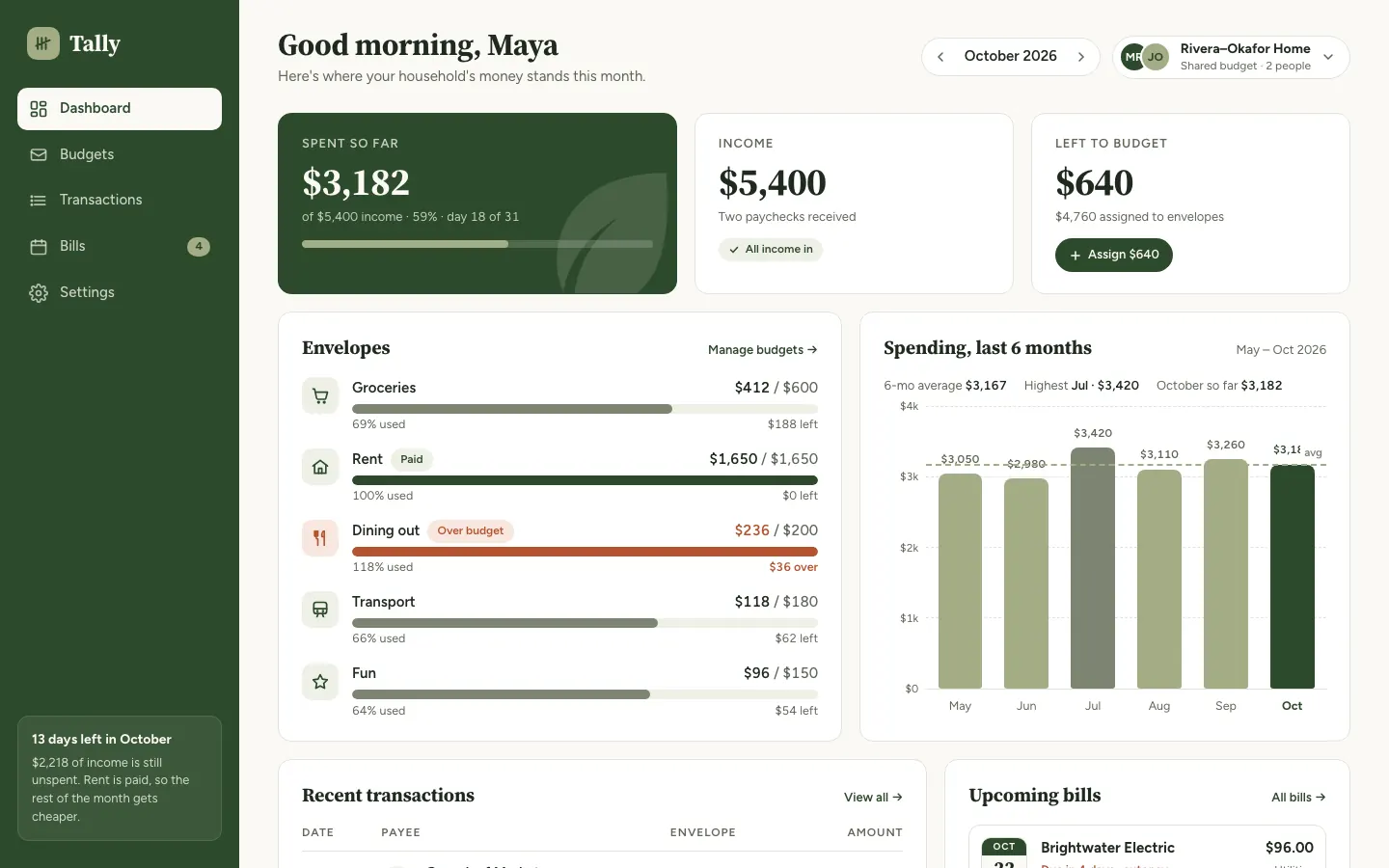Select the May bar in chart

pyautogui.click(x=960, y=582)
